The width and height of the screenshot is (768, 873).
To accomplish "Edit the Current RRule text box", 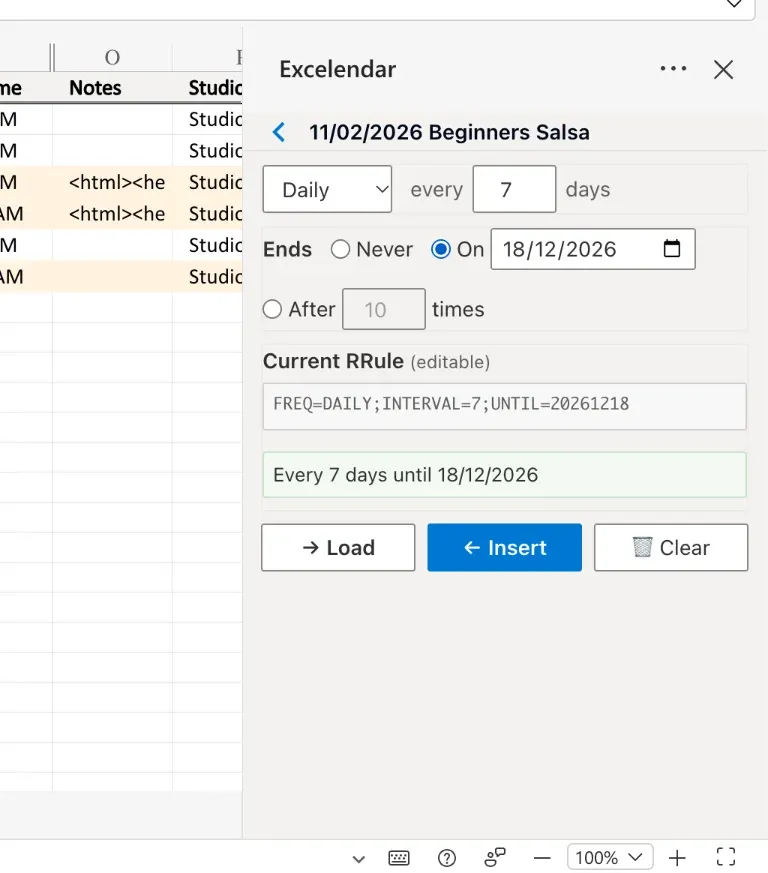I will [505, 406].
